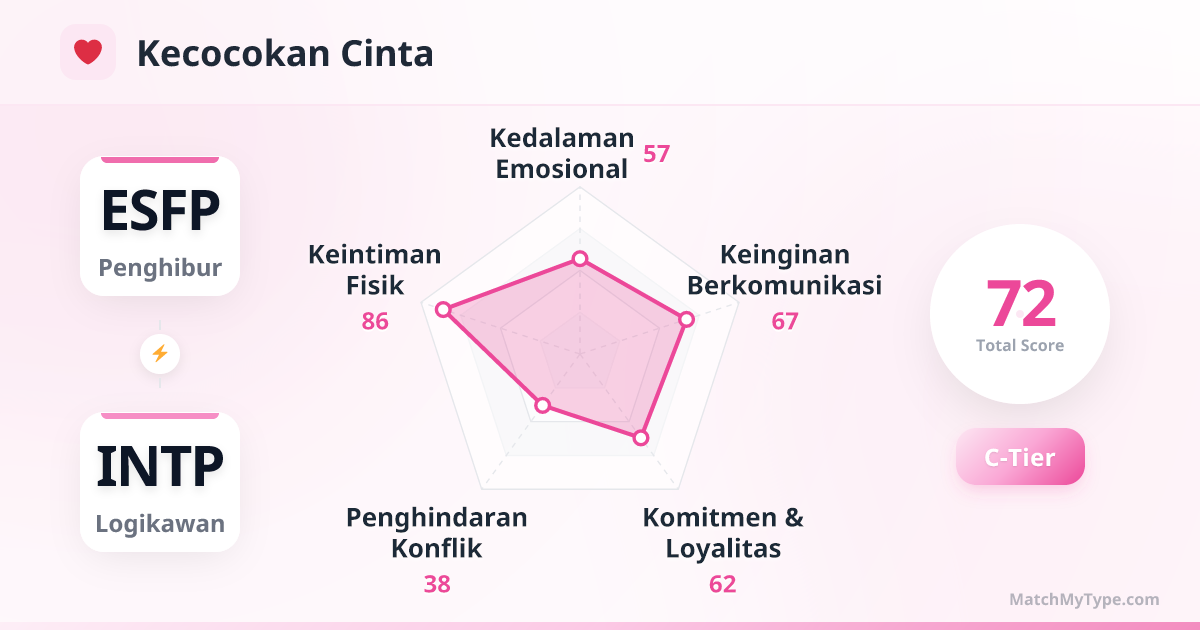This screenshot has height=630, width=1200.
Task: Select the Penghindaran Konflik label
Action: coord(437,533)
